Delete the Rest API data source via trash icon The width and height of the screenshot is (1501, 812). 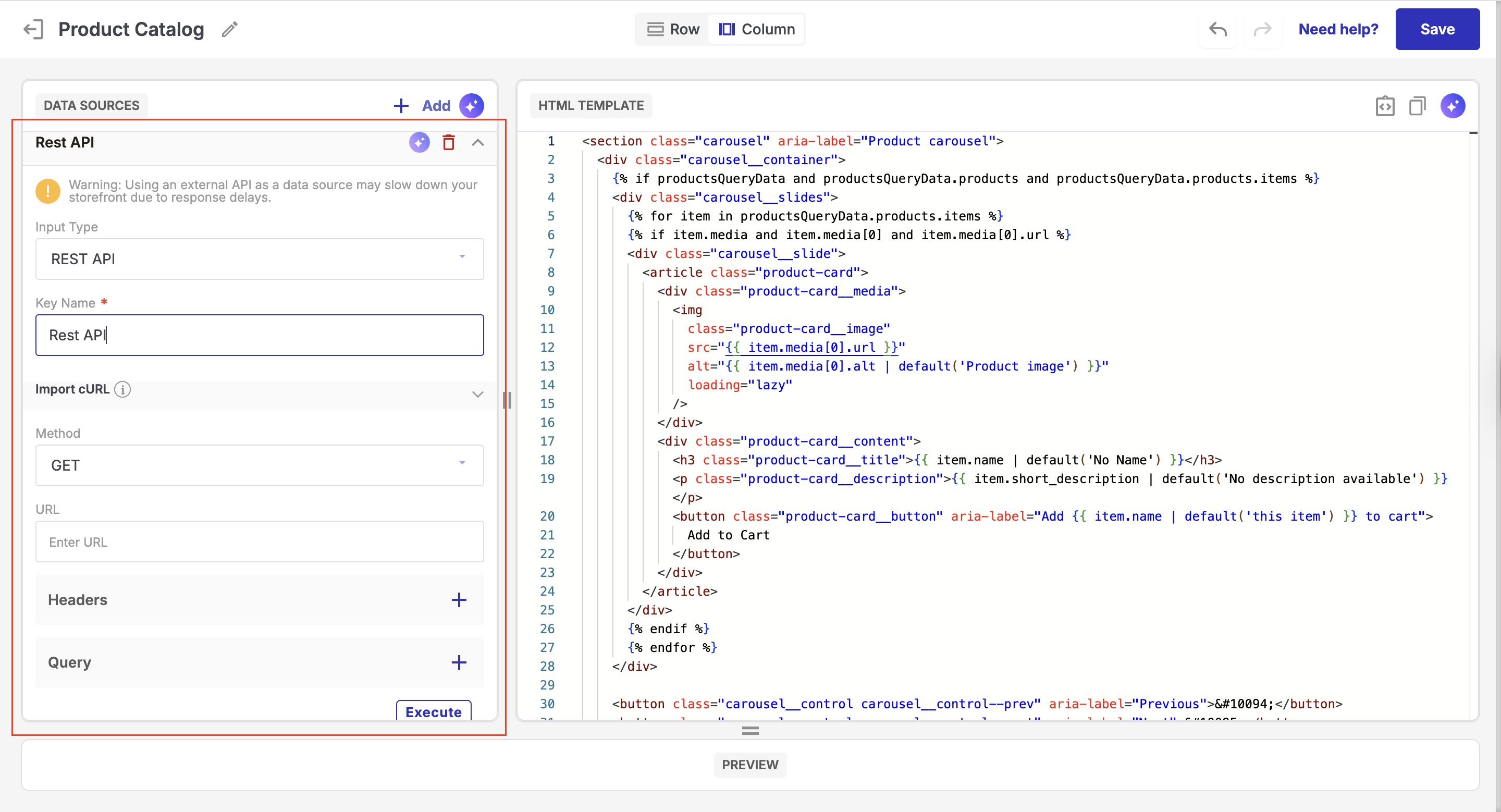(448, 143)
